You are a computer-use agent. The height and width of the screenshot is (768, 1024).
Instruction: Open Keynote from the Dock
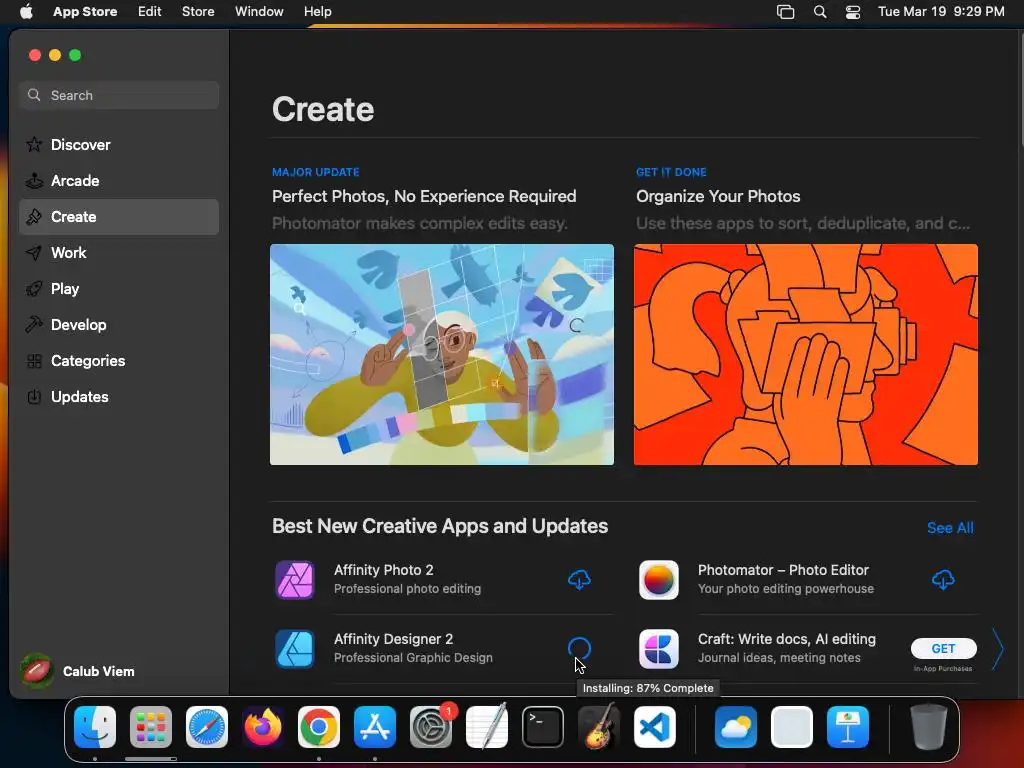[848, 727]
